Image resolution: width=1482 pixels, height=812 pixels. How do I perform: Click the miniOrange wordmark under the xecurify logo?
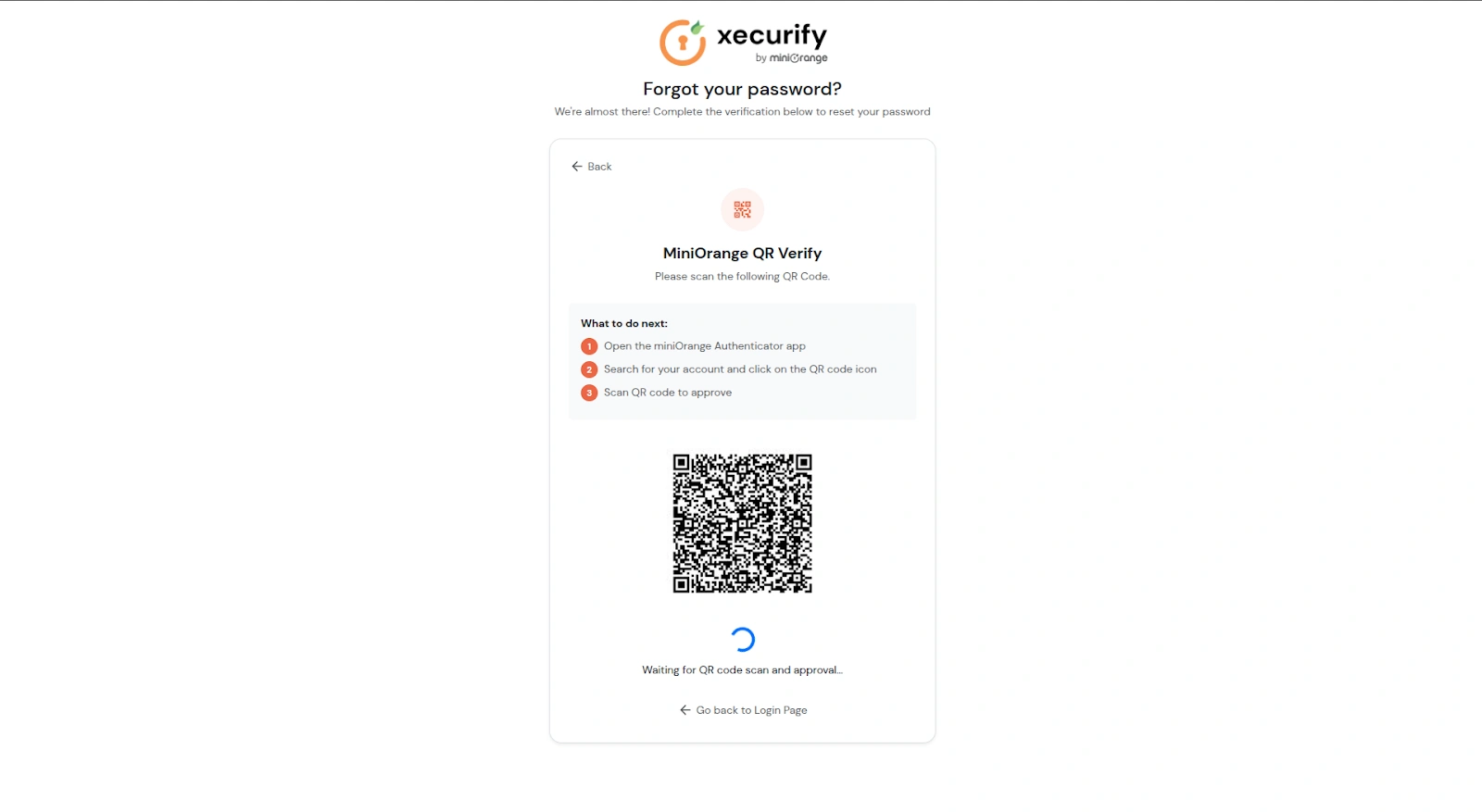coord(794,57)
